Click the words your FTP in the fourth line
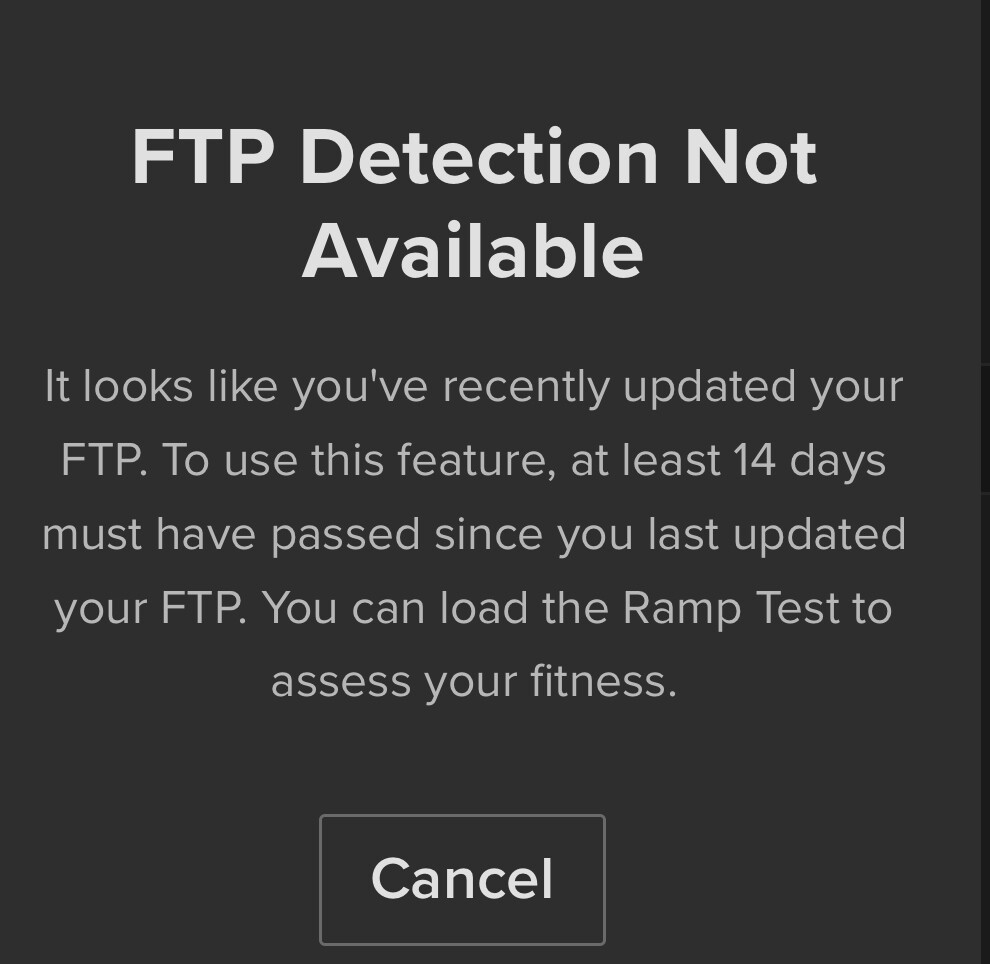990x964 pixels. click(151, 609)
